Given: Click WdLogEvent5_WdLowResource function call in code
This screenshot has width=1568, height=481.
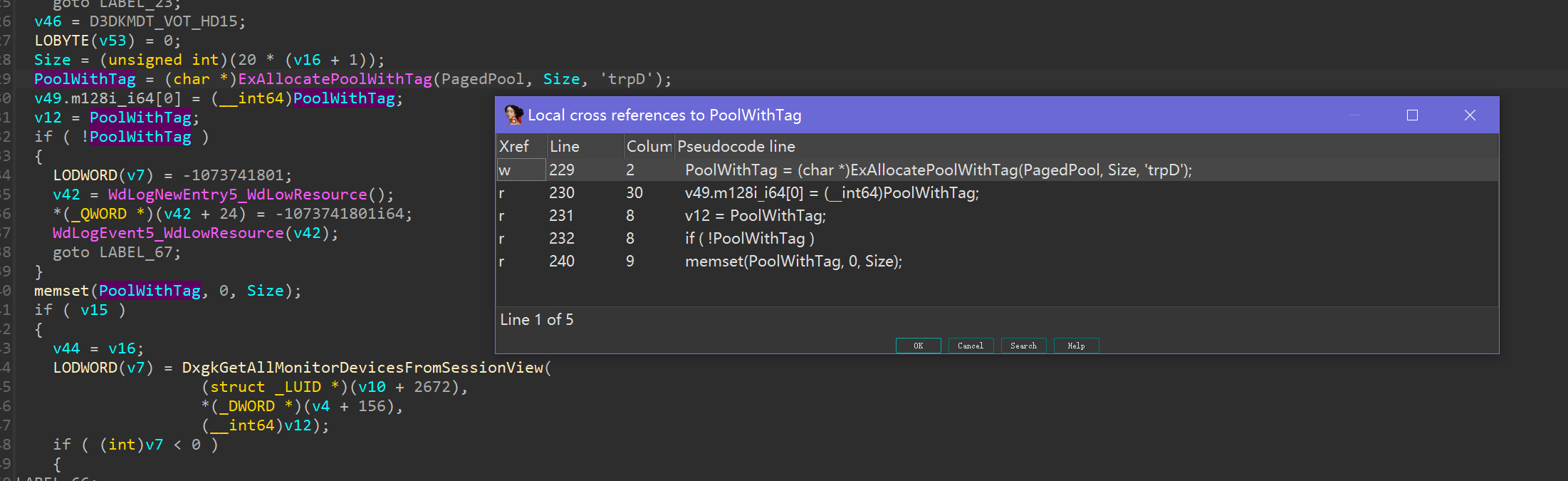Looking at the screenshot, I should click(167, 233).
